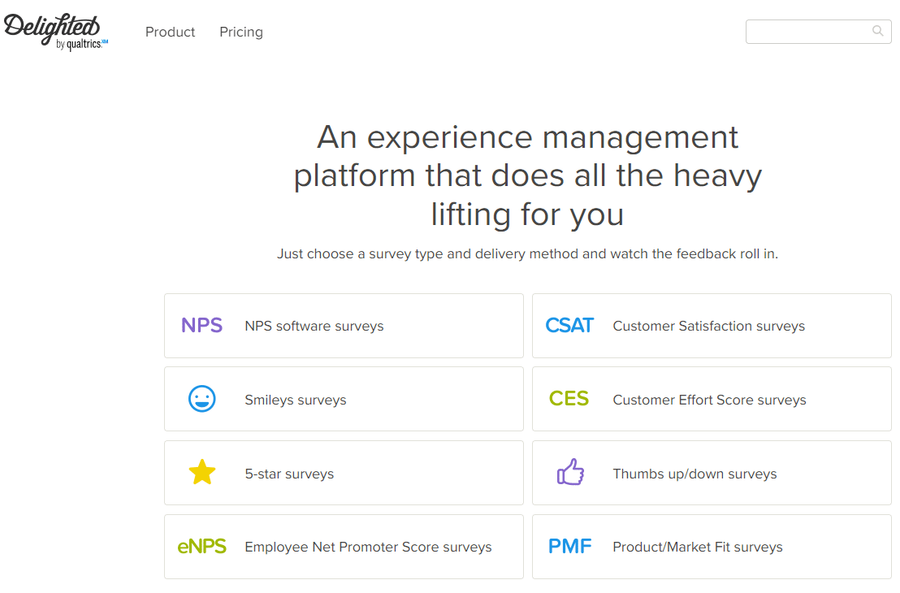
Task: Click the purple thumbs up icon
Action: 571,472
